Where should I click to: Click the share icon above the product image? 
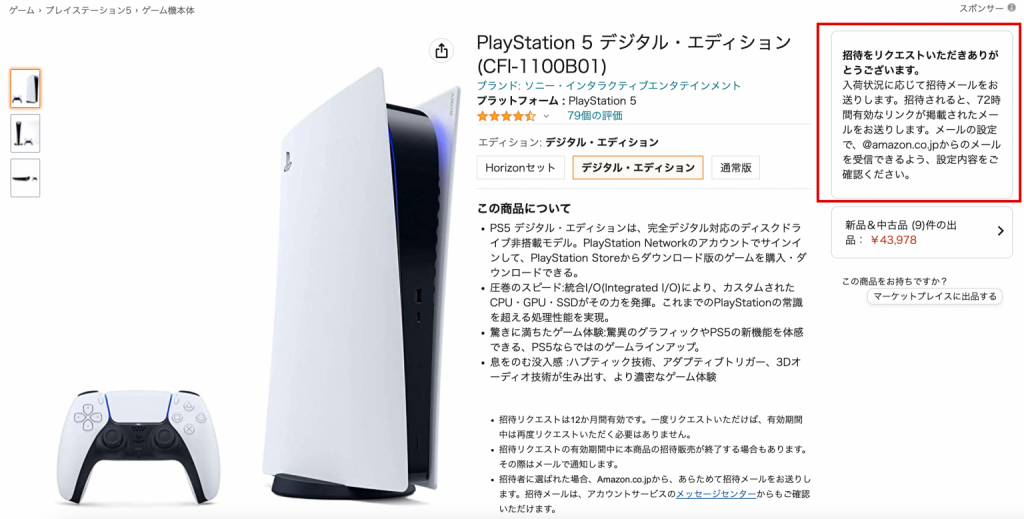(x=441, y=50)
